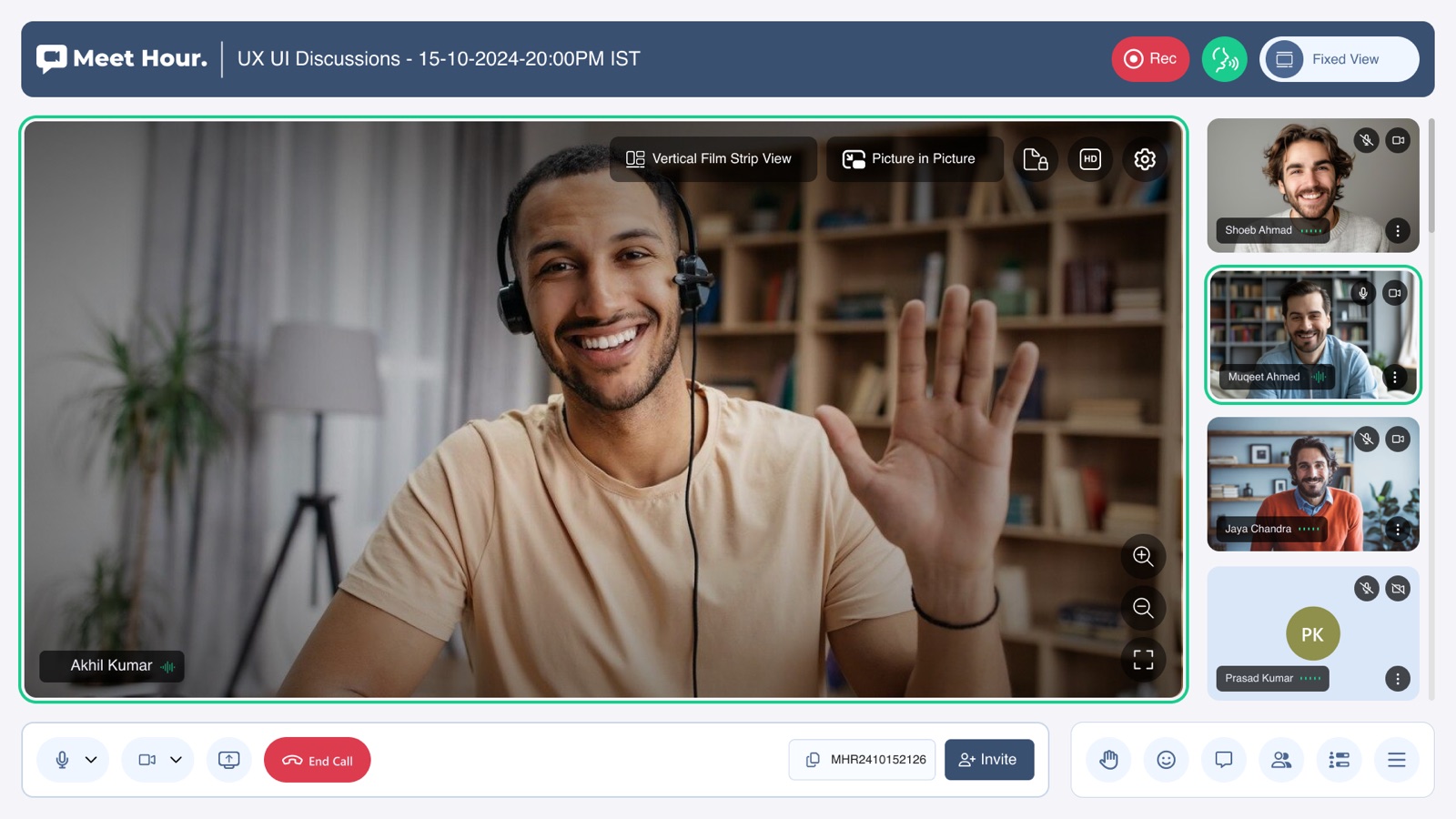Open video settings gear icon
Screen dimensions: 1456x819
(1145, 159)
